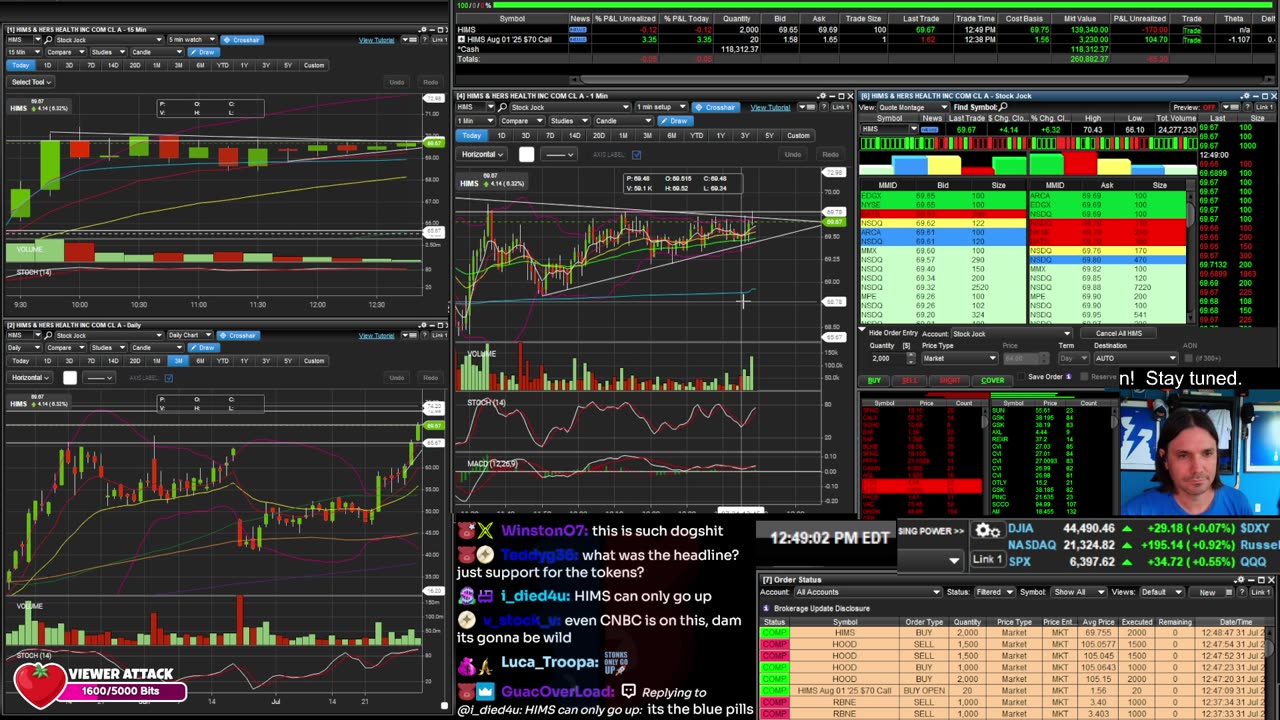Screen dimensions: 1280x720
Task: Click the white line color swatch in 1 Min chart
Action: (x=526, y=155)
